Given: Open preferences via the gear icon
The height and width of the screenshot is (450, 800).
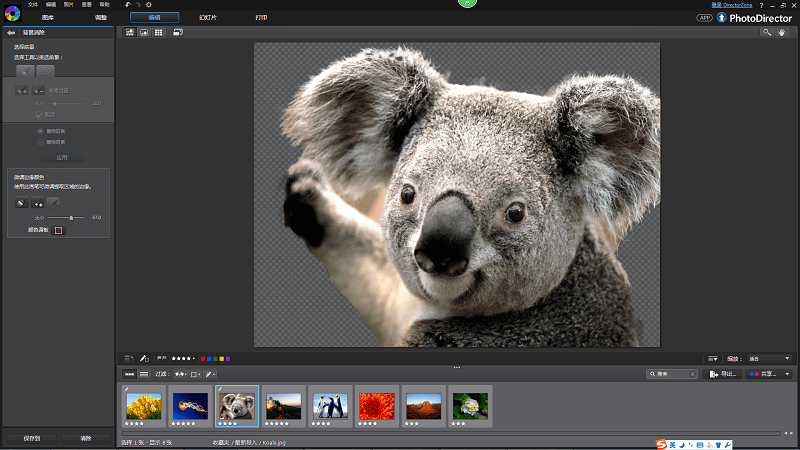Looking at the screenshot, I should coord(148,5).
